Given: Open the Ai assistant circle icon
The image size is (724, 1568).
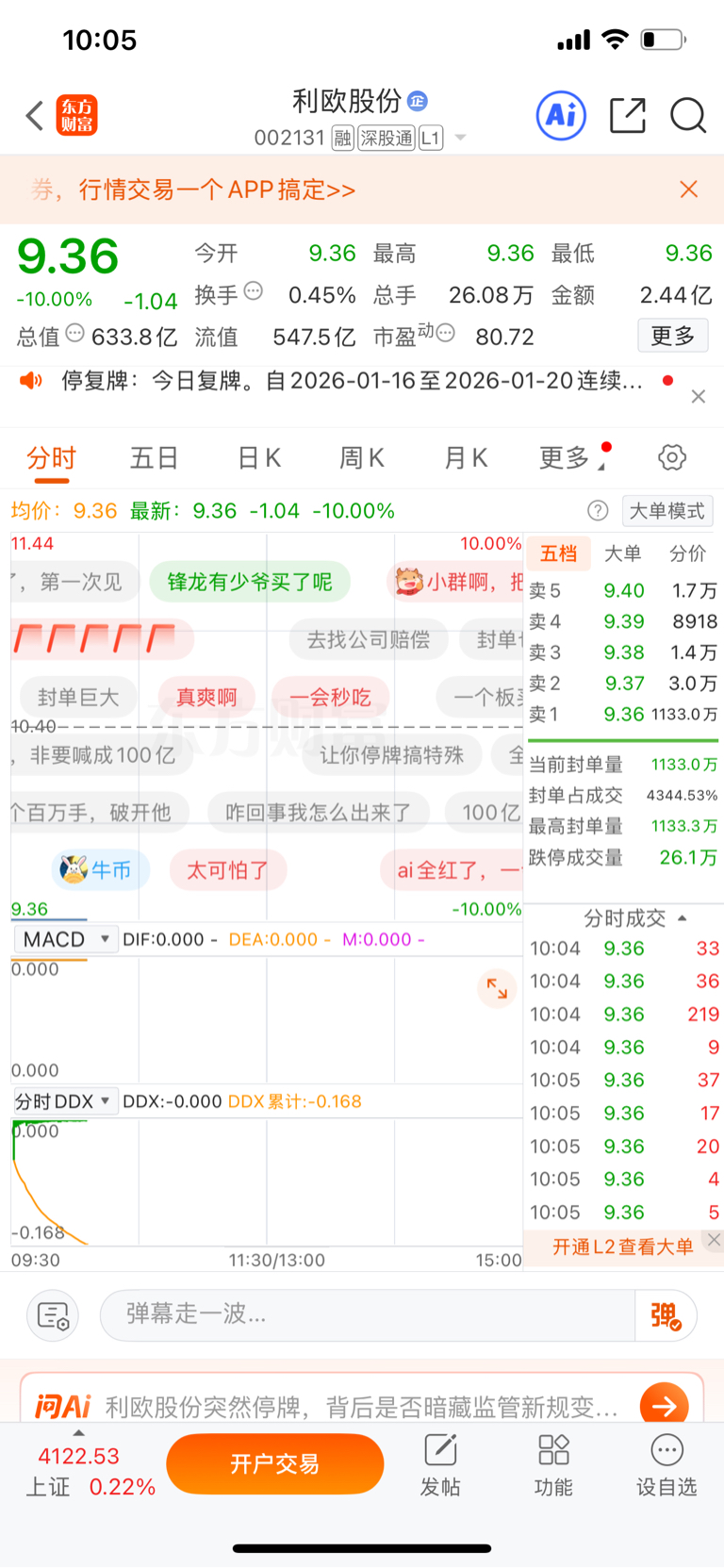Looking at the screenshot, I should pyautogui.click(x=561, y=115).
